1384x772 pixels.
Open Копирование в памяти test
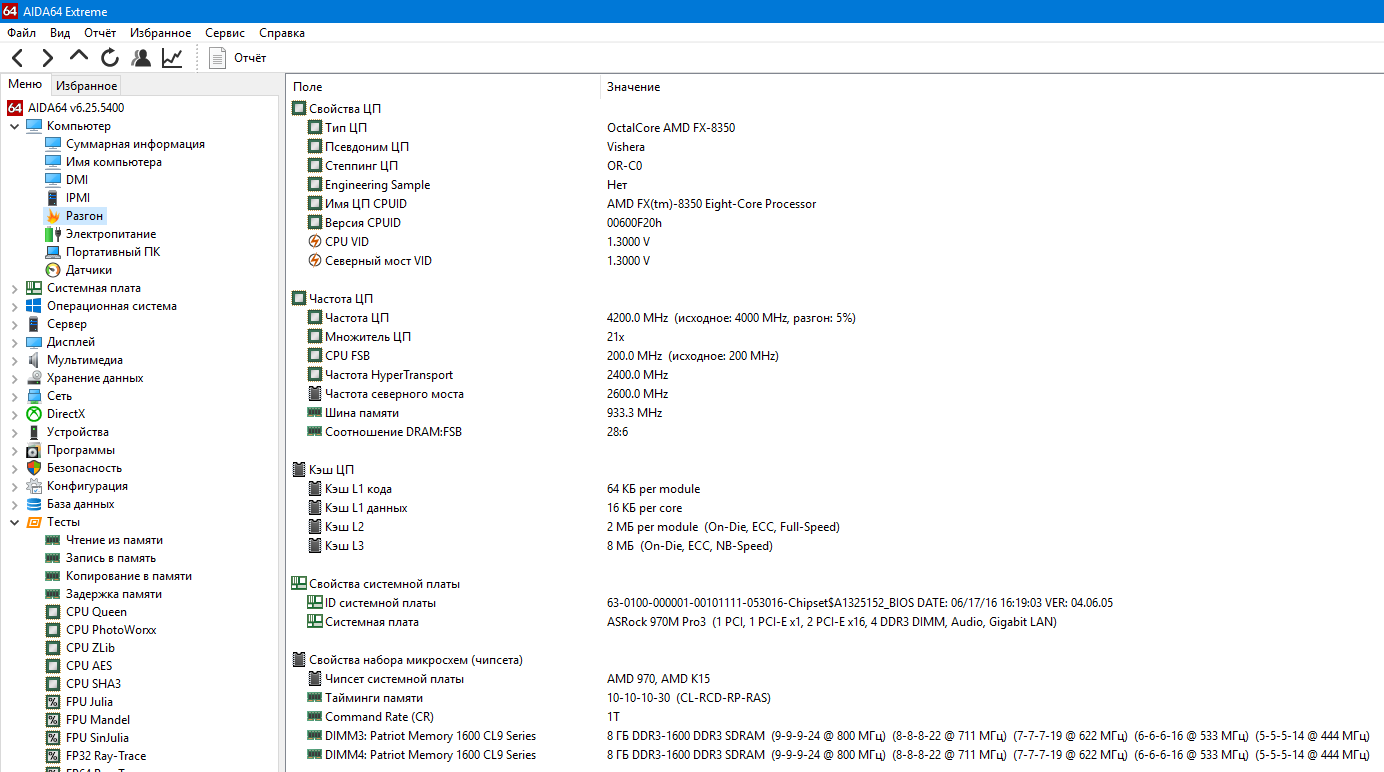(129, 576)
